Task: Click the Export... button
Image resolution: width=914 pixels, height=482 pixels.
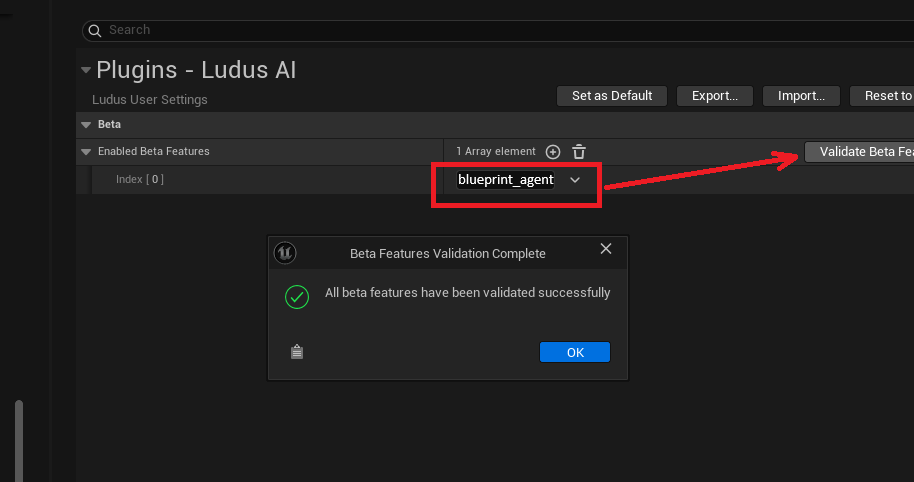Action: pyautogui.click(x=715, y=96)
